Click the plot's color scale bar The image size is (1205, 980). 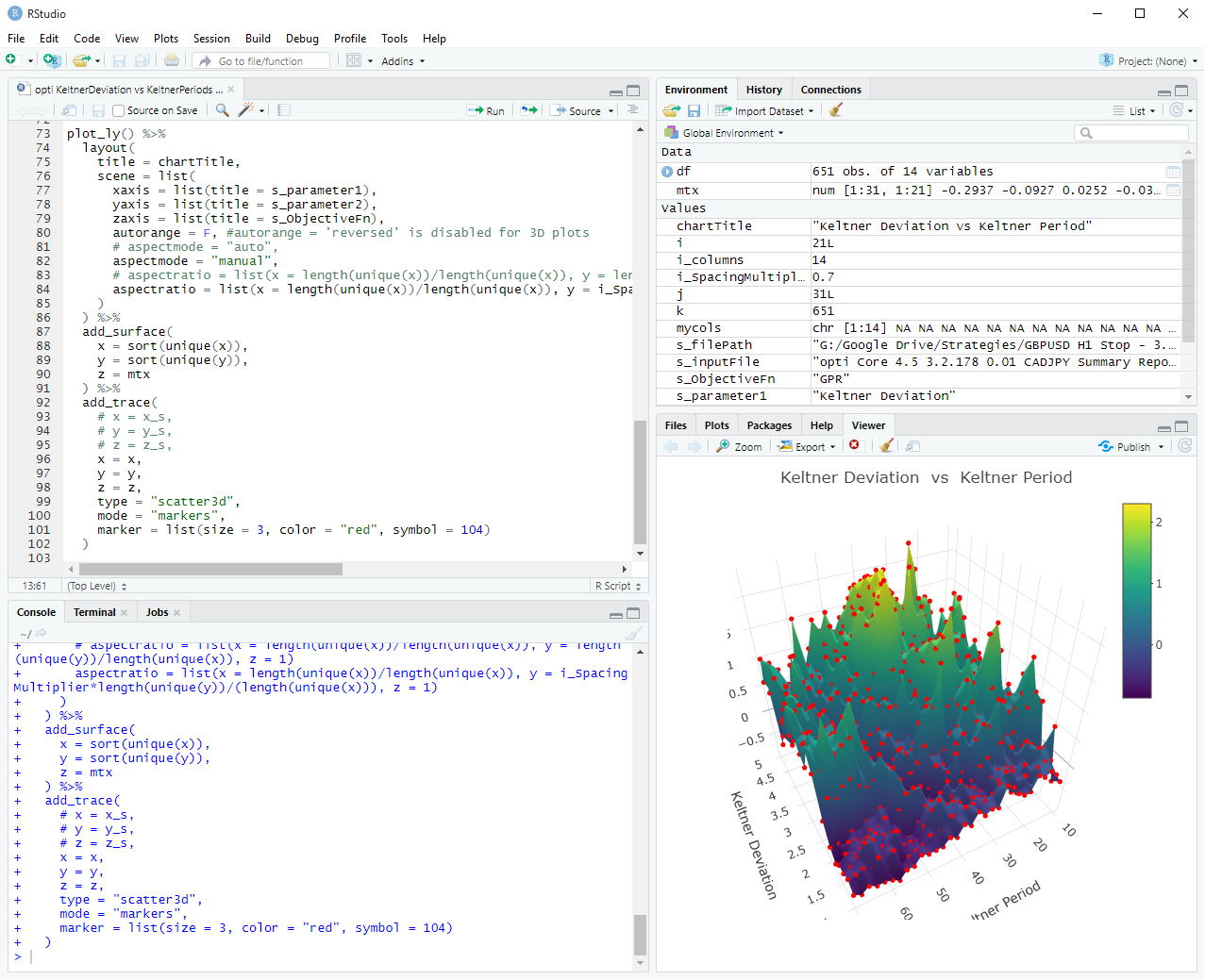1136,601
